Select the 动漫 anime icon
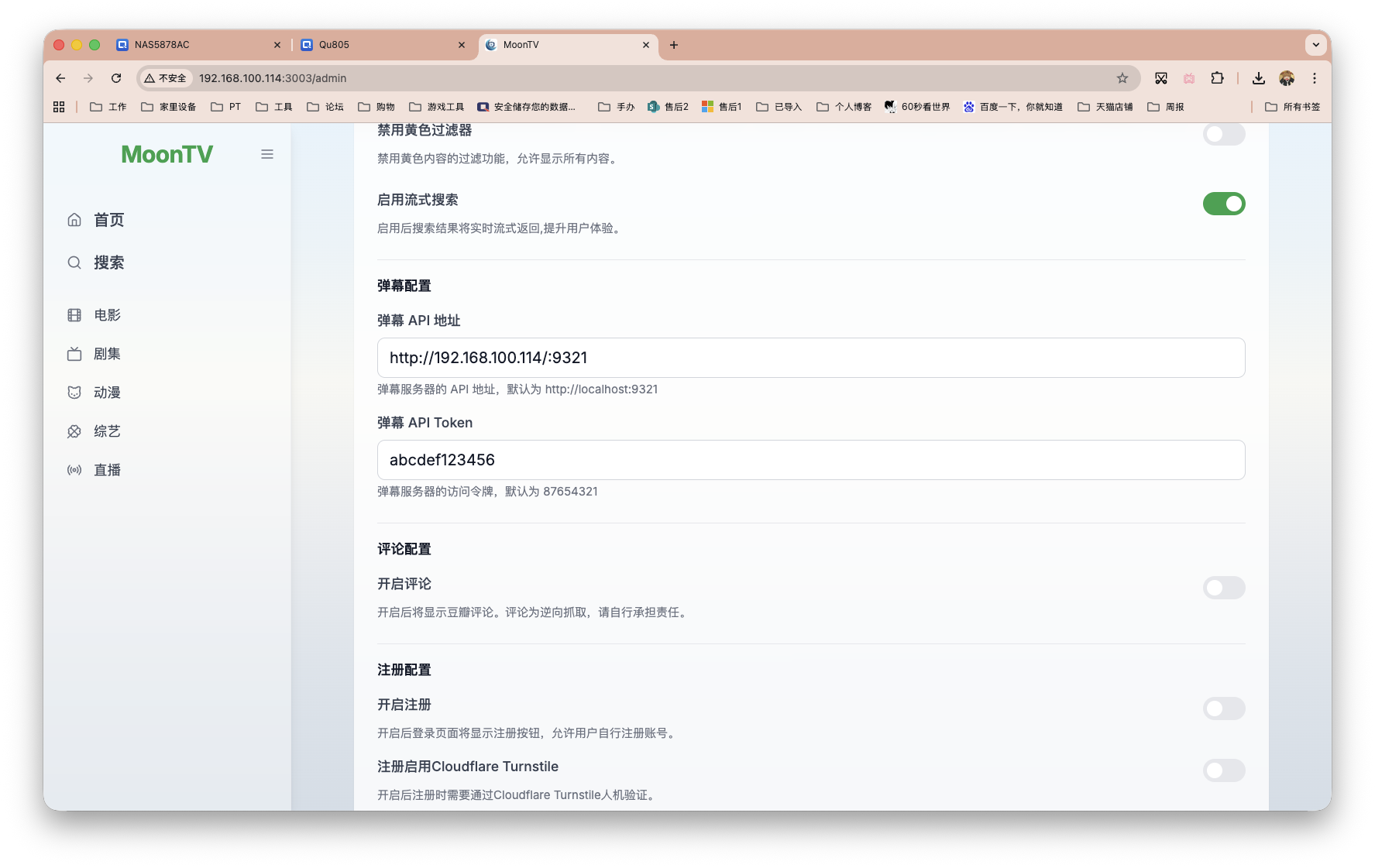The width and height of the screenshot is (1375, 868). click(x=74, y=392)
